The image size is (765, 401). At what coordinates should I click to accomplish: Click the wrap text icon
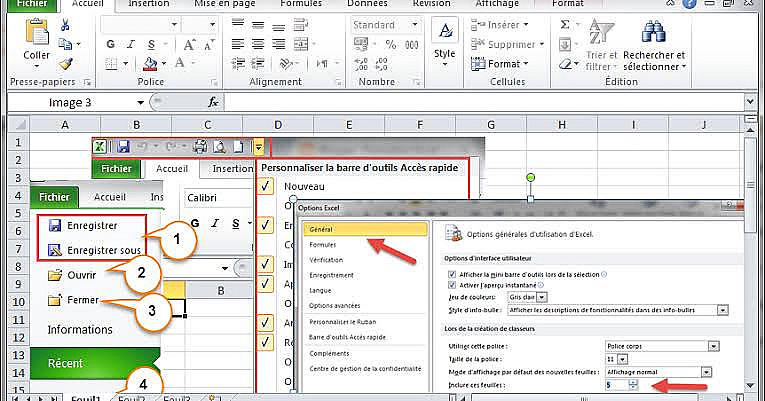[x=301, y=25]
